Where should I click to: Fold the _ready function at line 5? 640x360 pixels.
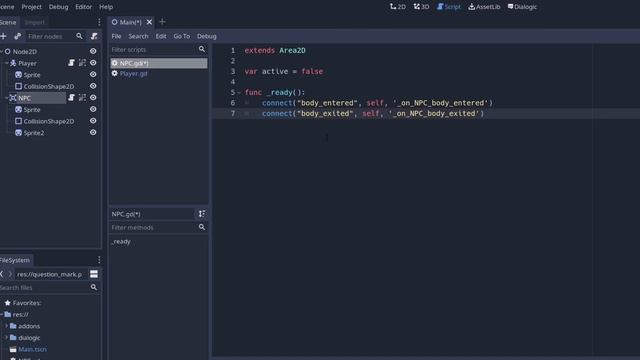click(239, 92)
